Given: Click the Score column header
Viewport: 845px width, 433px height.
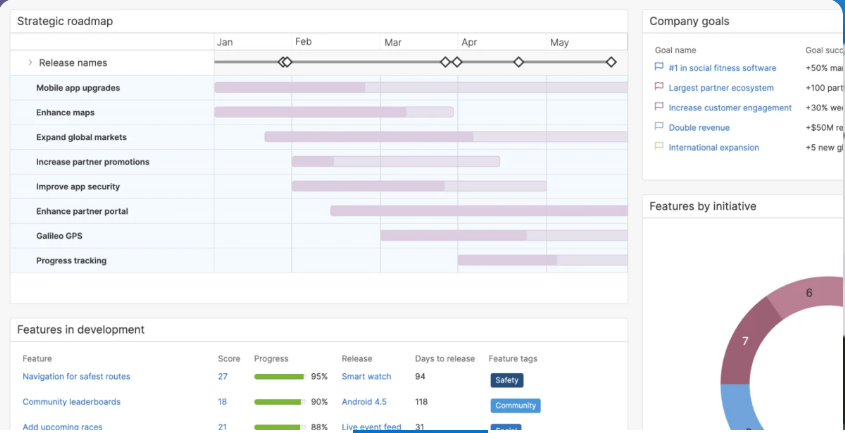Looking at the screenshot, I should [229, 359].
